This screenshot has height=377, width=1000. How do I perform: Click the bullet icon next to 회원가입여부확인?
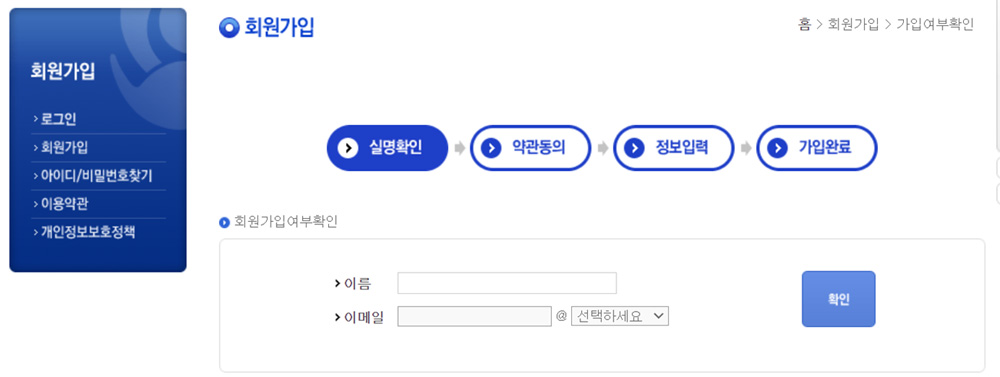(x=224, y=223)
